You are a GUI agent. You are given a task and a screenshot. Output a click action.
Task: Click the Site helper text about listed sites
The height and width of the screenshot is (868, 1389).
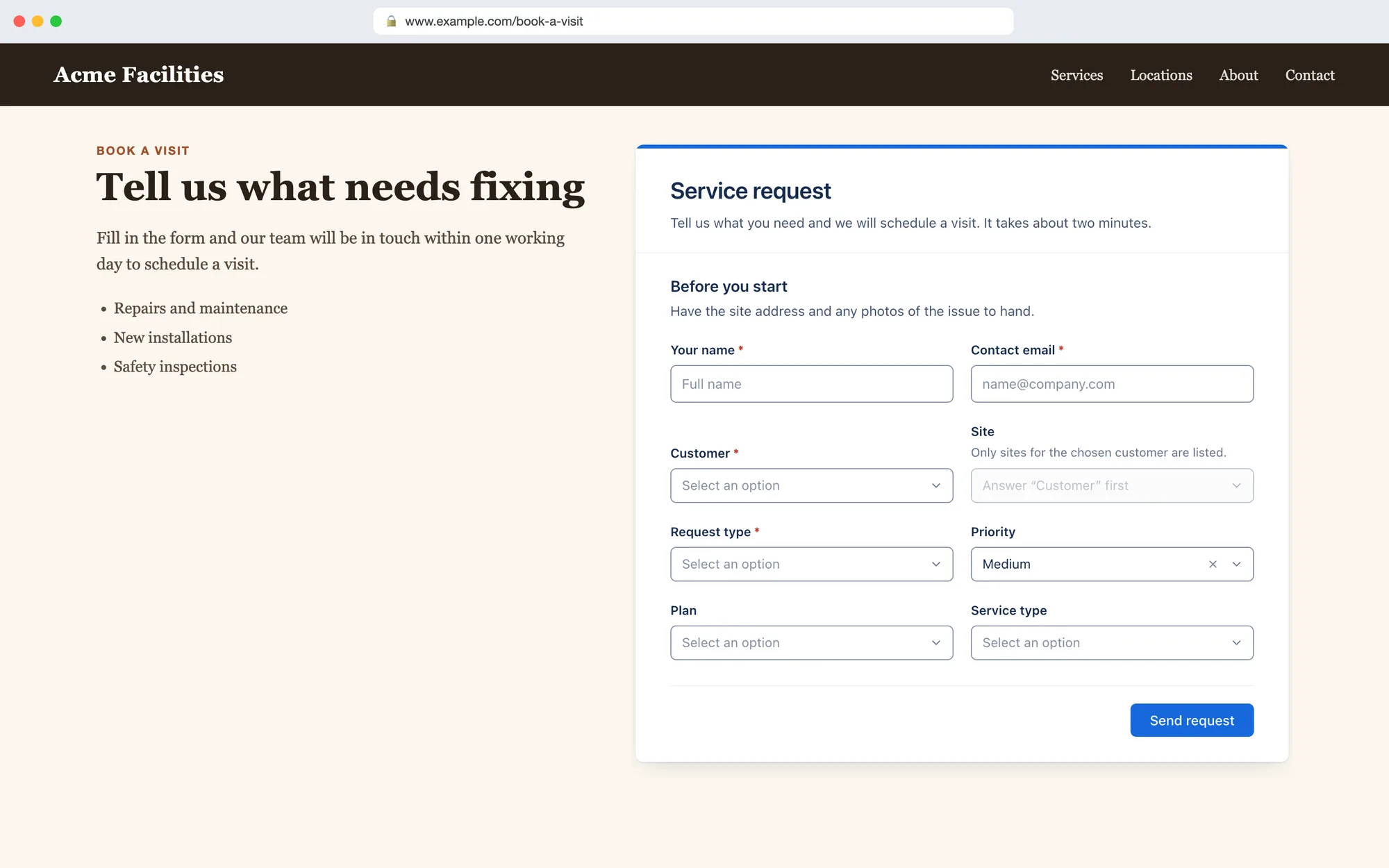pos(1098,453)
